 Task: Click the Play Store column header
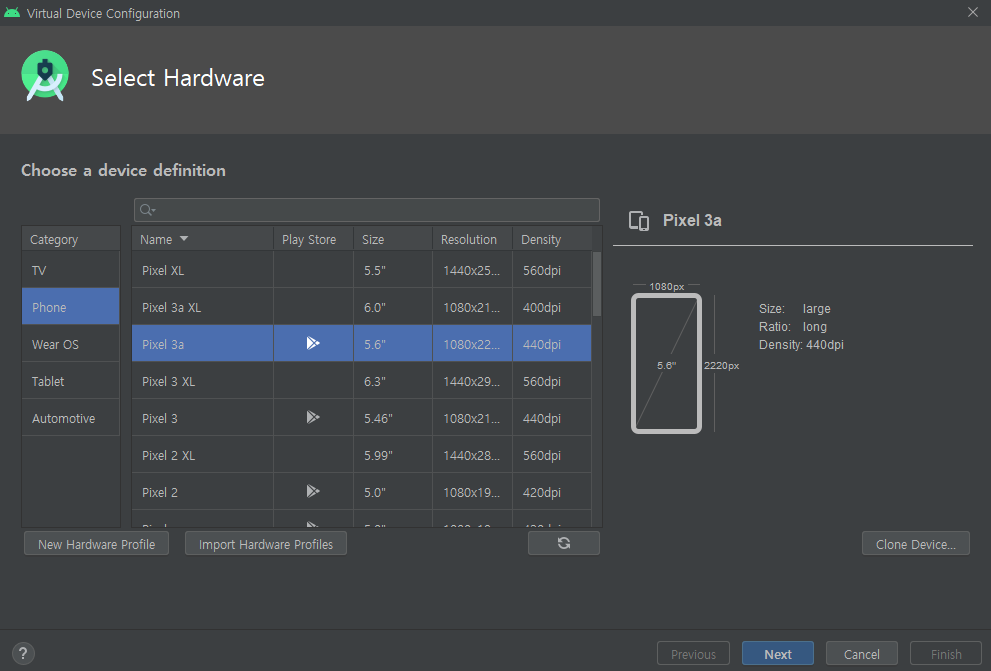pos(313,239)
